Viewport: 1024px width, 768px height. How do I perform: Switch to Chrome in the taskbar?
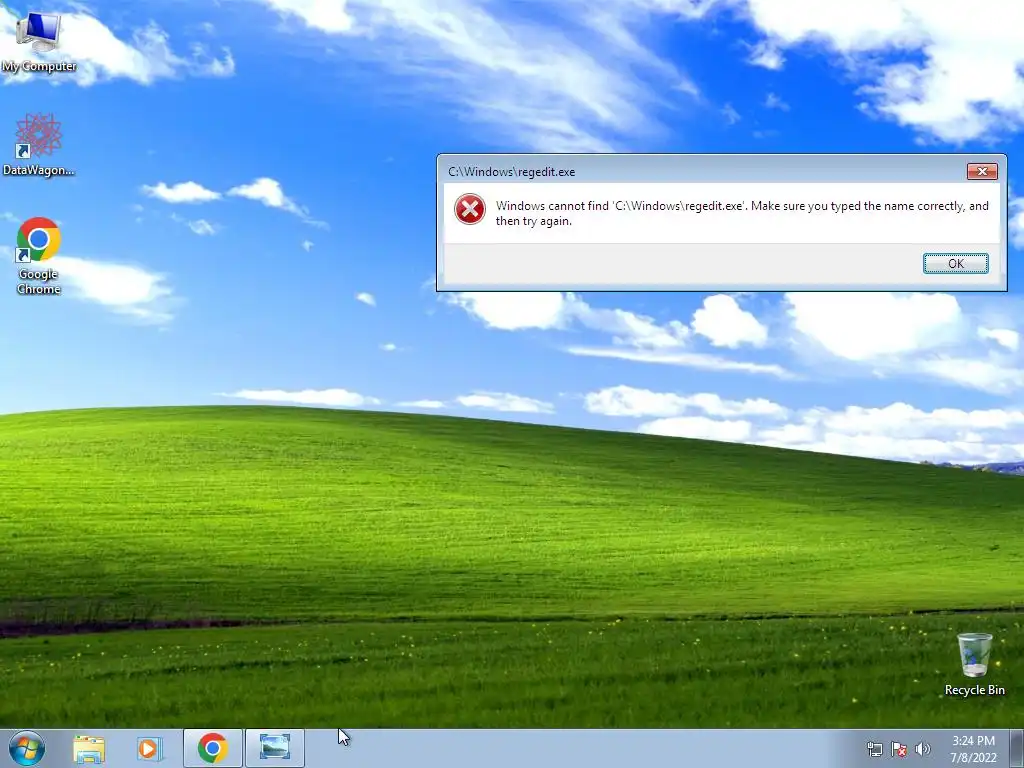click(x=212, y=748)
